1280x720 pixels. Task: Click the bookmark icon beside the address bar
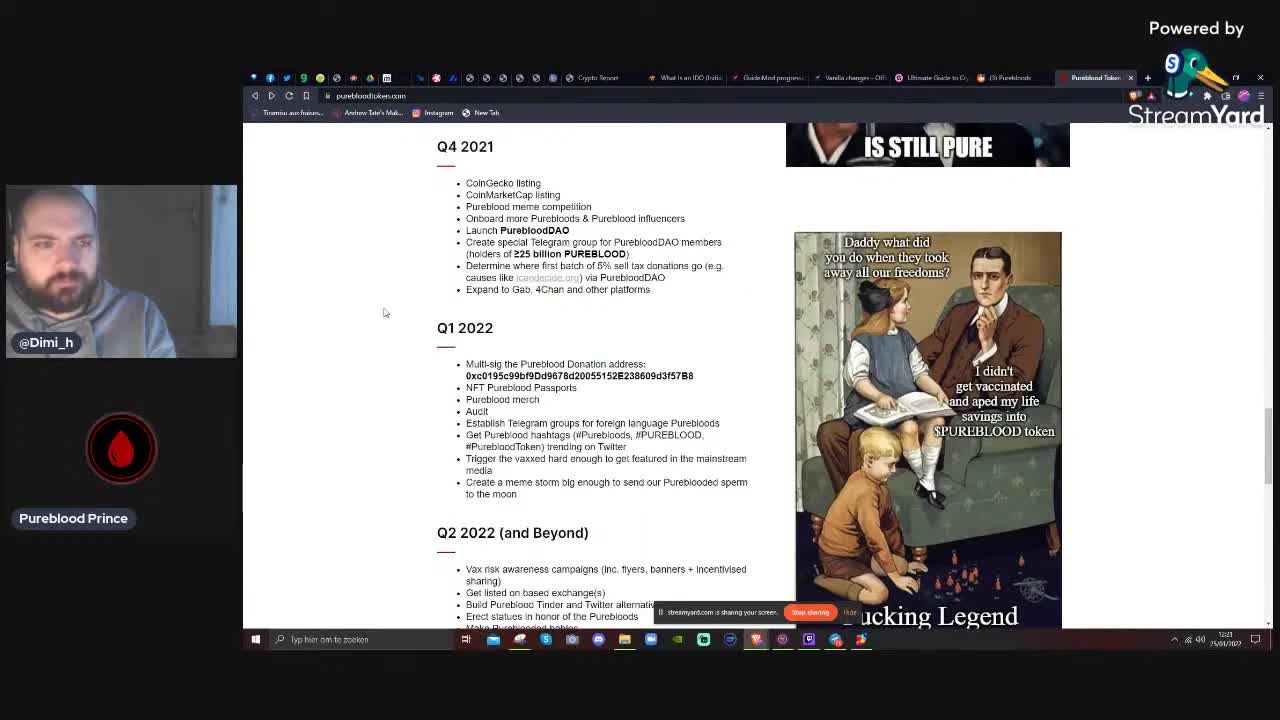coord(306,96)
